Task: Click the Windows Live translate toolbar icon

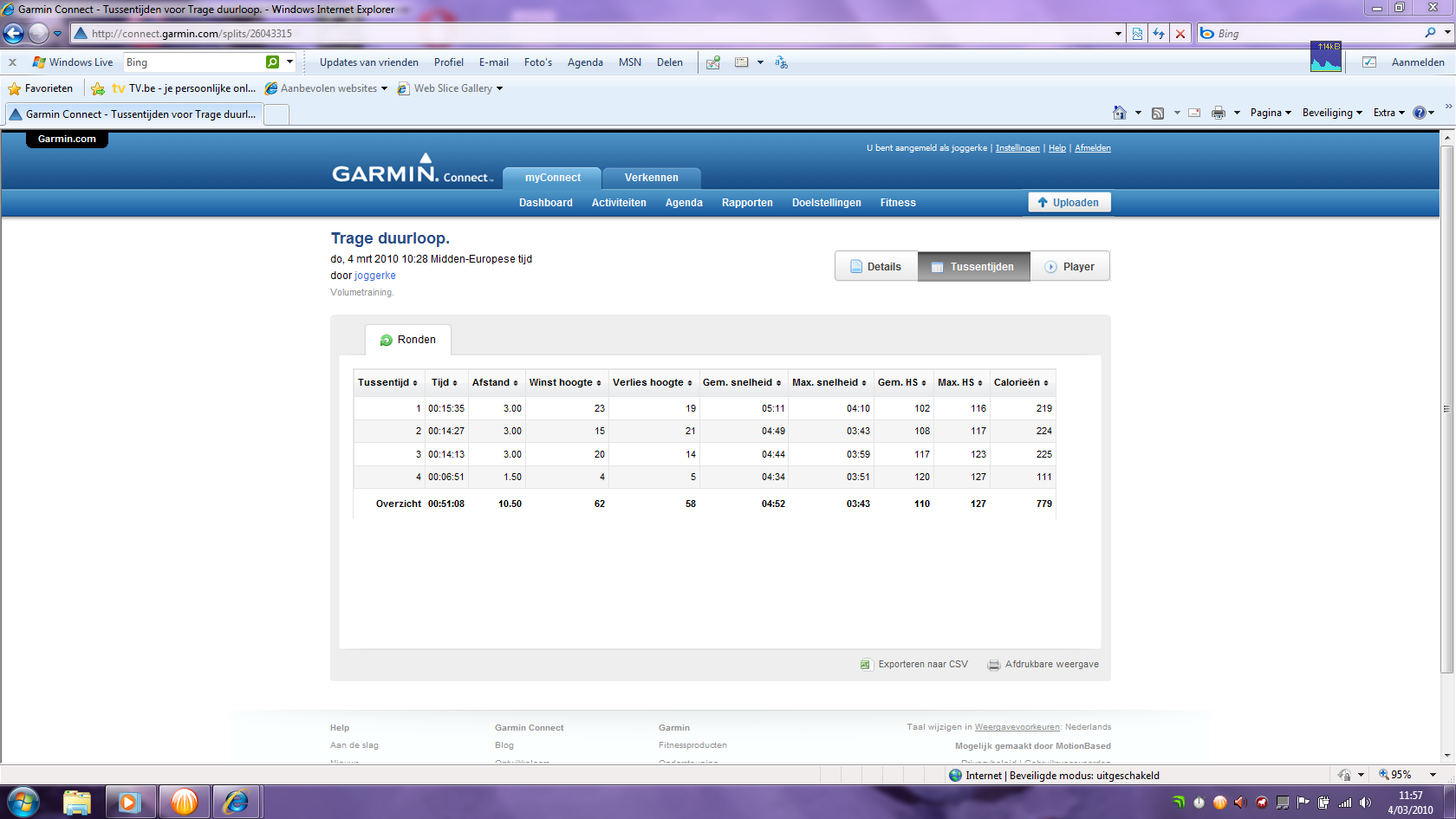Action: point(781,62)
